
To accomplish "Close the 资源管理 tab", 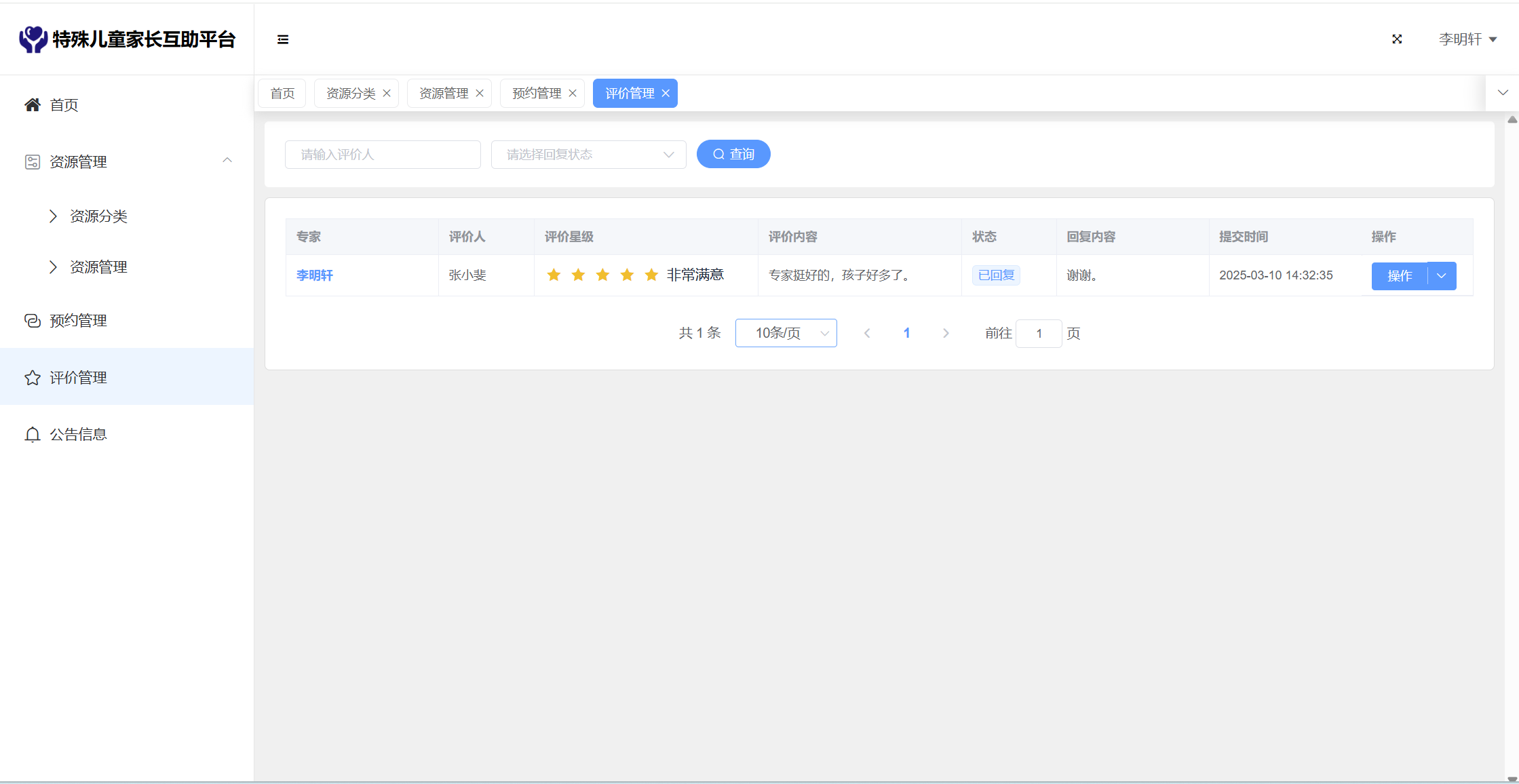I will (x=480, y=93).
